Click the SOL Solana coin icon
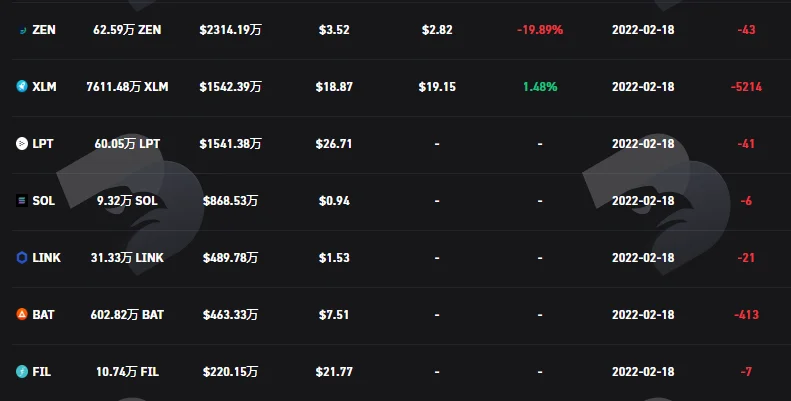 pos(22,201)
